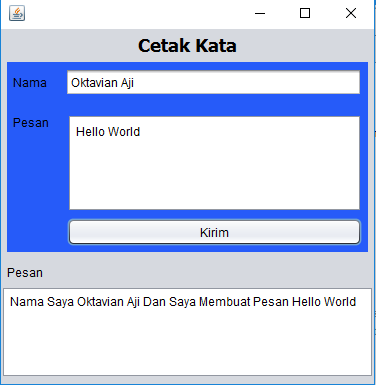
Task: Focus the Nama text field
Action: (213, 82)
